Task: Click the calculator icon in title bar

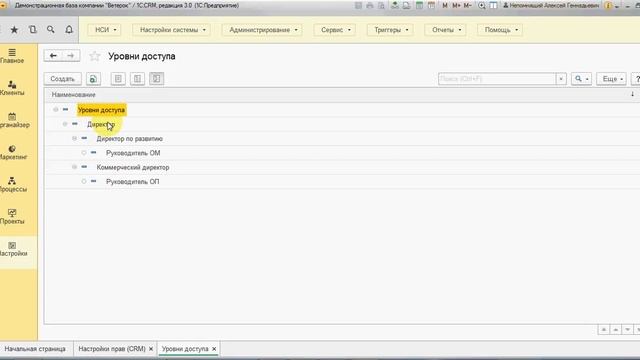Action: (x=419, y=6)
